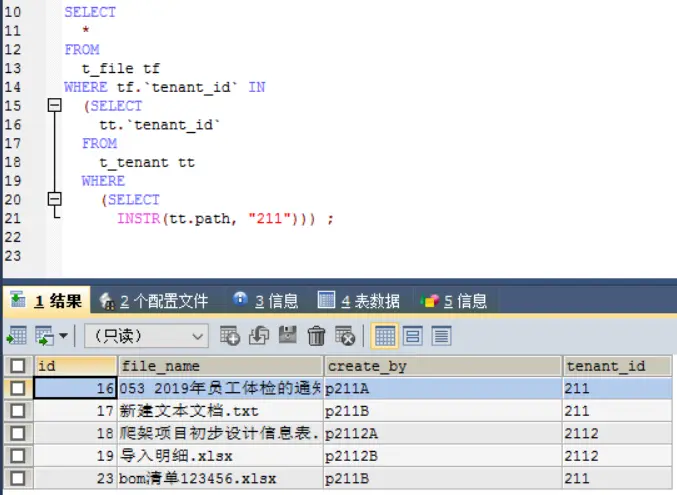Switch to form view icon

(x=413, y=336)
